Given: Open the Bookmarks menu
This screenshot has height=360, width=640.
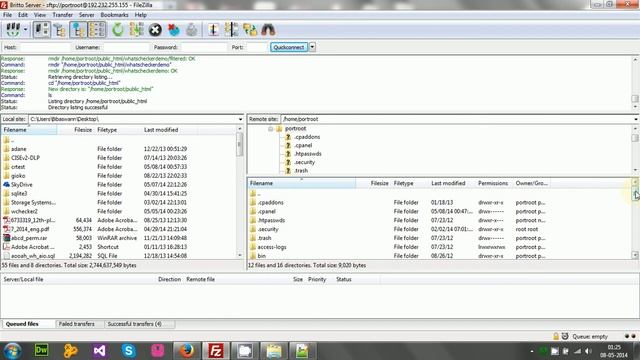Looking at the screenshot, I should coord(114,15).
